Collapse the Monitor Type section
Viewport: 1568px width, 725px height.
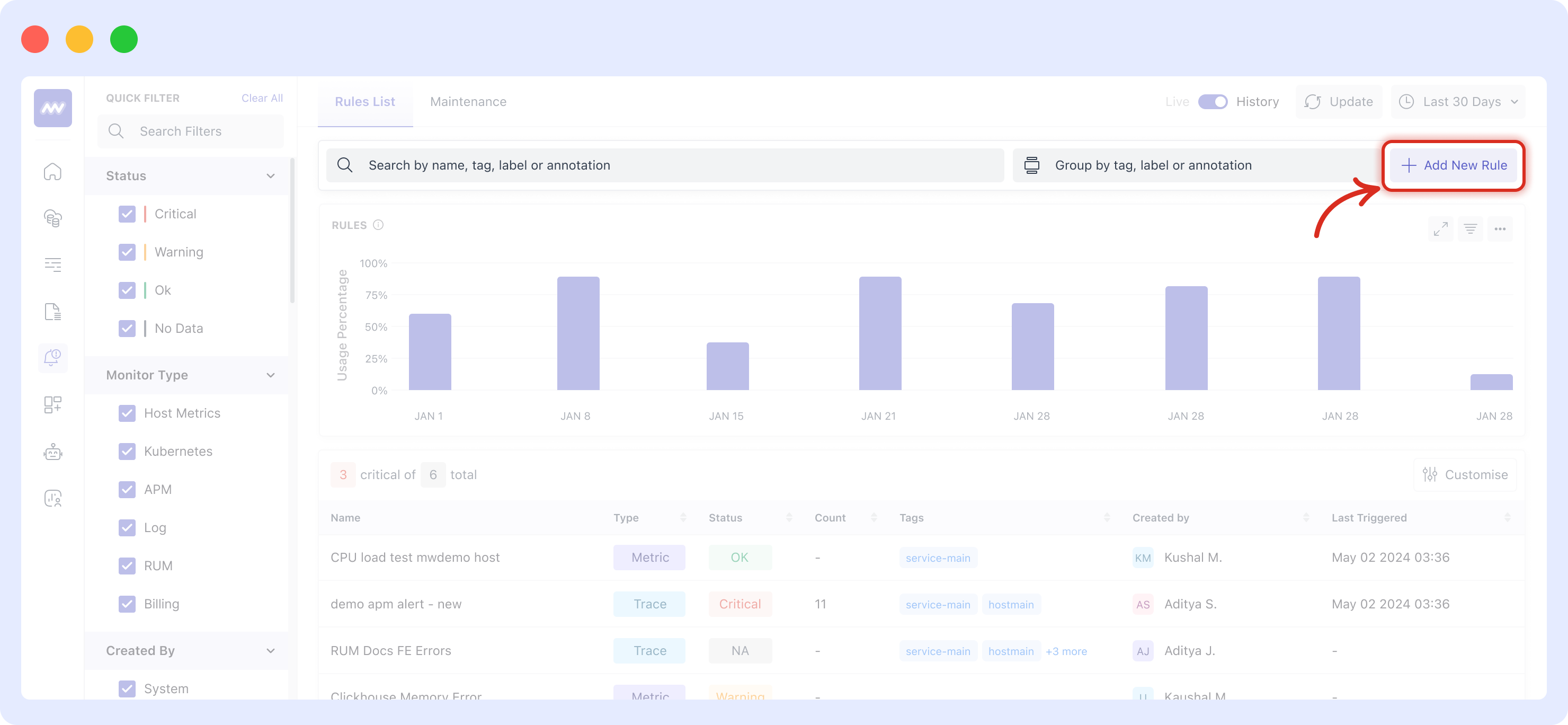(270, 375)
